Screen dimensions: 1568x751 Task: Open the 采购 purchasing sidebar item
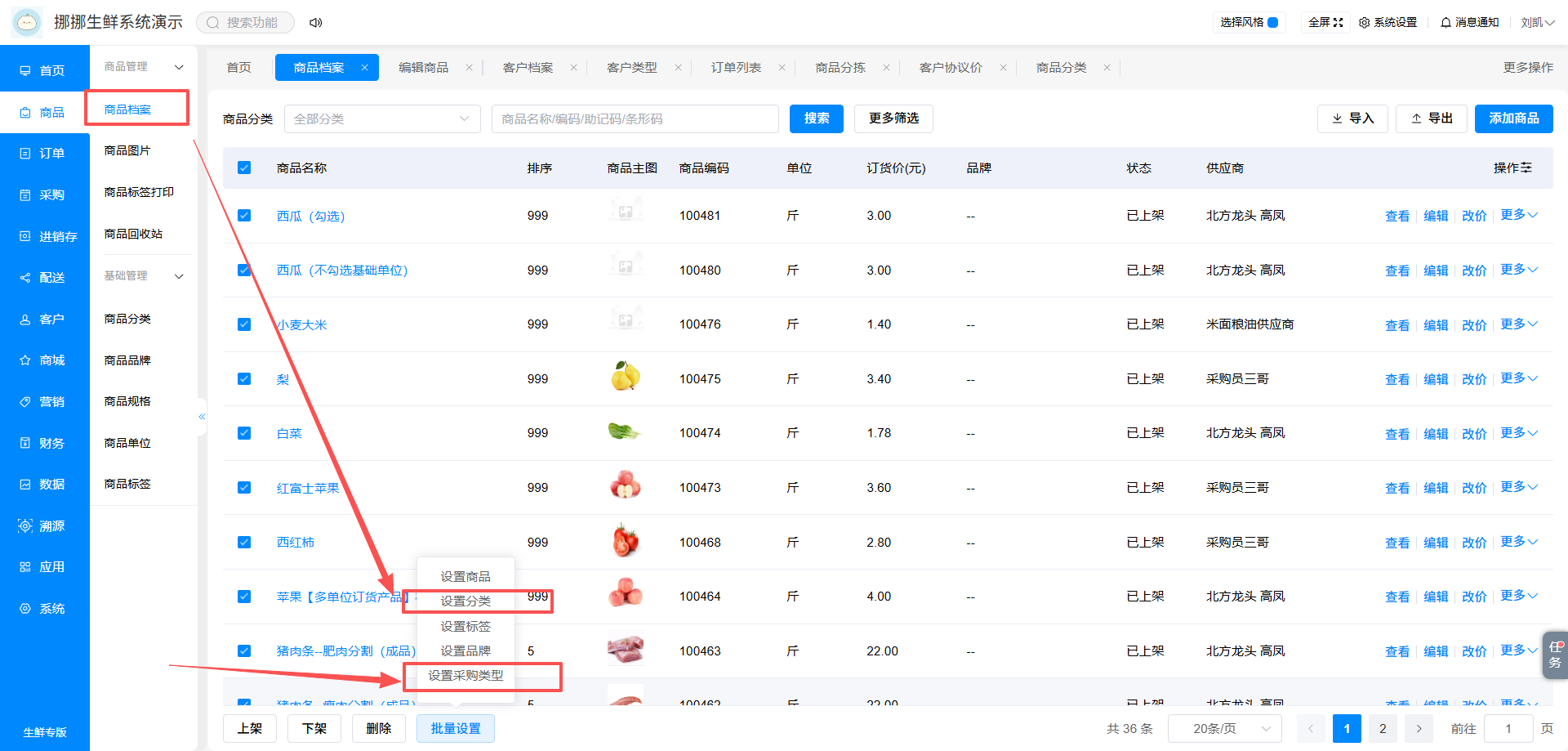(45, 195)
